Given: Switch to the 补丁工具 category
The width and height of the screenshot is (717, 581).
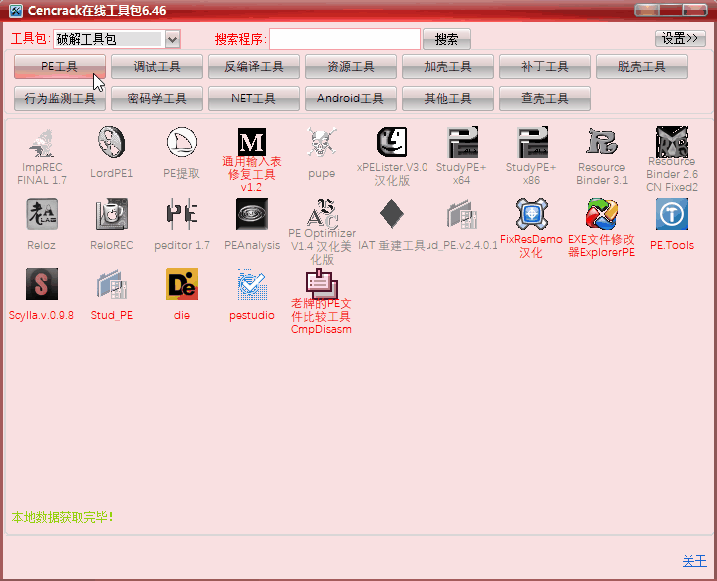Looking at the screenshot, I should (x=545, y=67).
